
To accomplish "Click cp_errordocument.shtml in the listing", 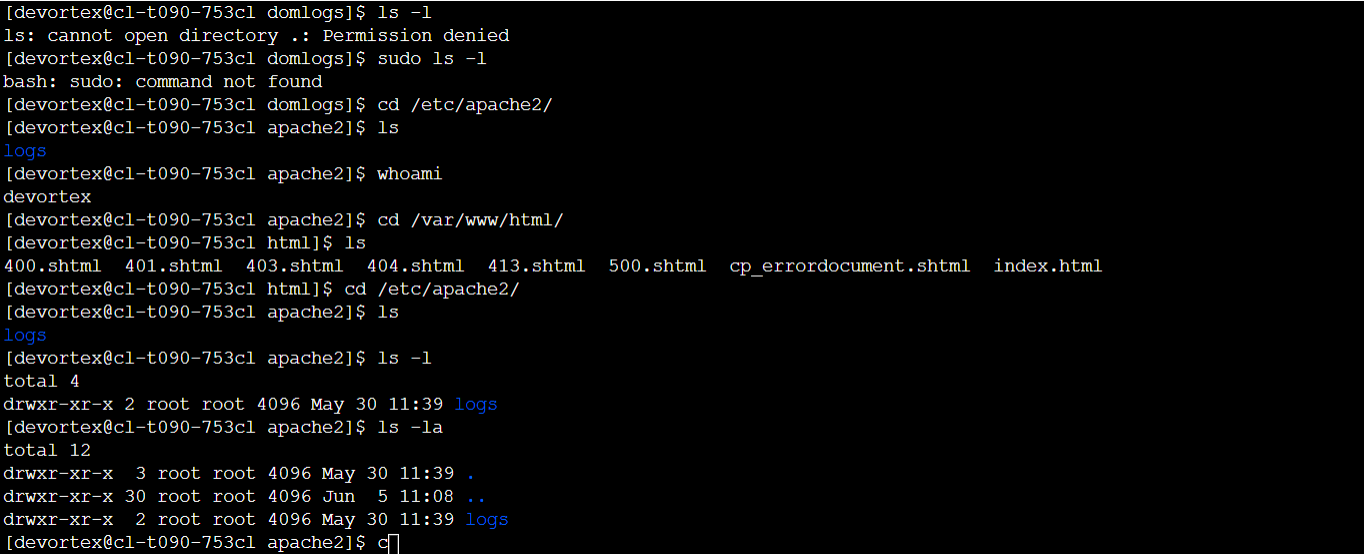I will 849,266.
